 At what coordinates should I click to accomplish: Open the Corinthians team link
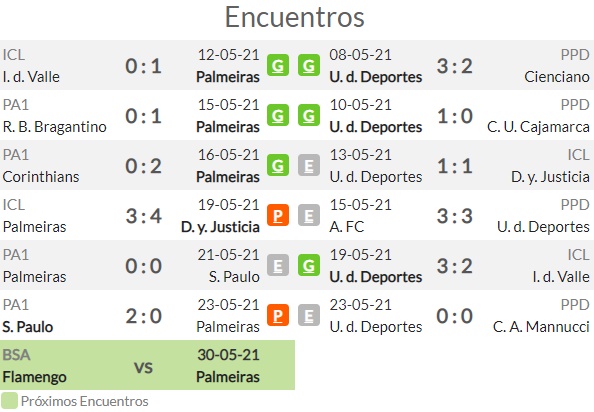tap(41, 177)
